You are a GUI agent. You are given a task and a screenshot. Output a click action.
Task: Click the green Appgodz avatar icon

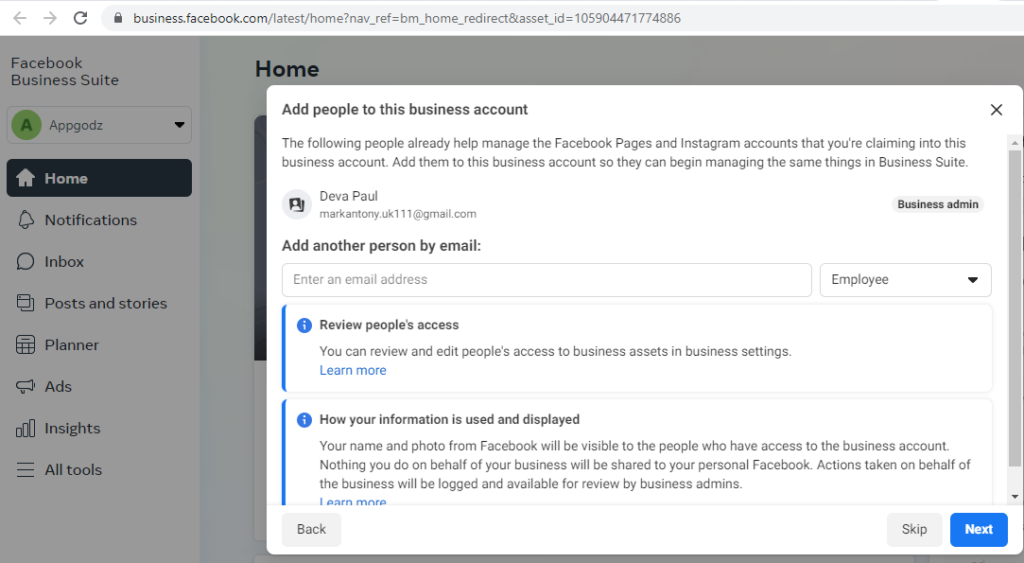[26, 125]
